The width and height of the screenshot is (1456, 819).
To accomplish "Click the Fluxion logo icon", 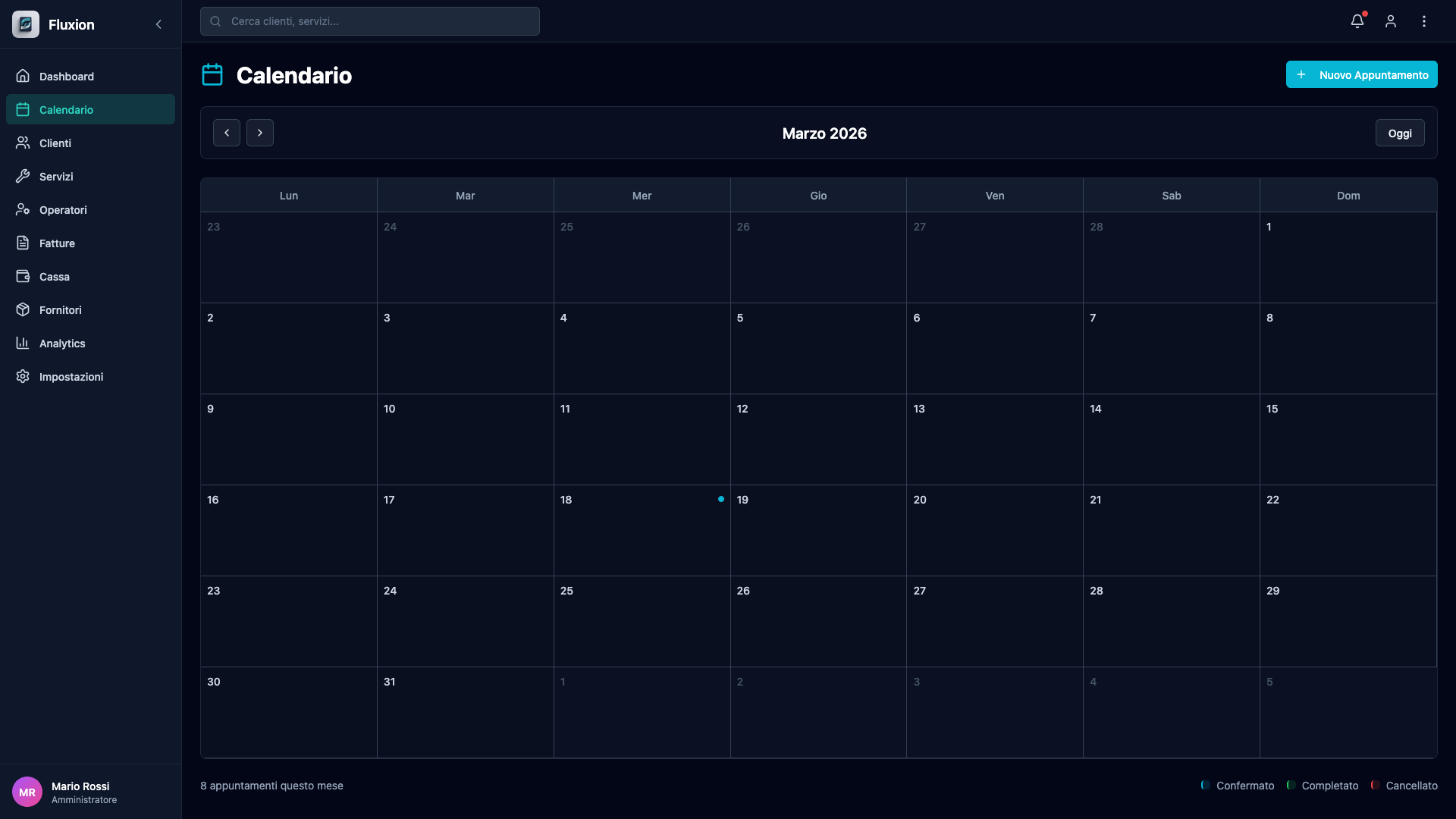I will pyautogui.click(x=25, y=24).
